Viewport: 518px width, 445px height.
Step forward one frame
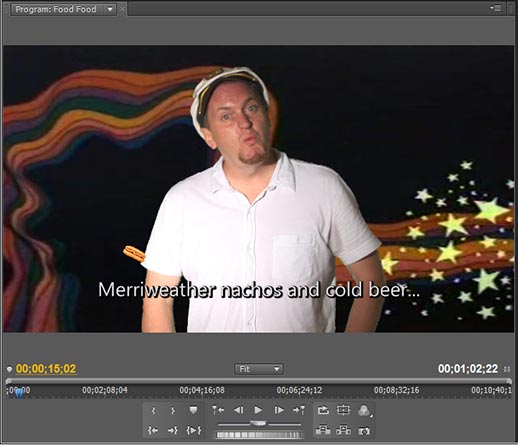[279, 410]
